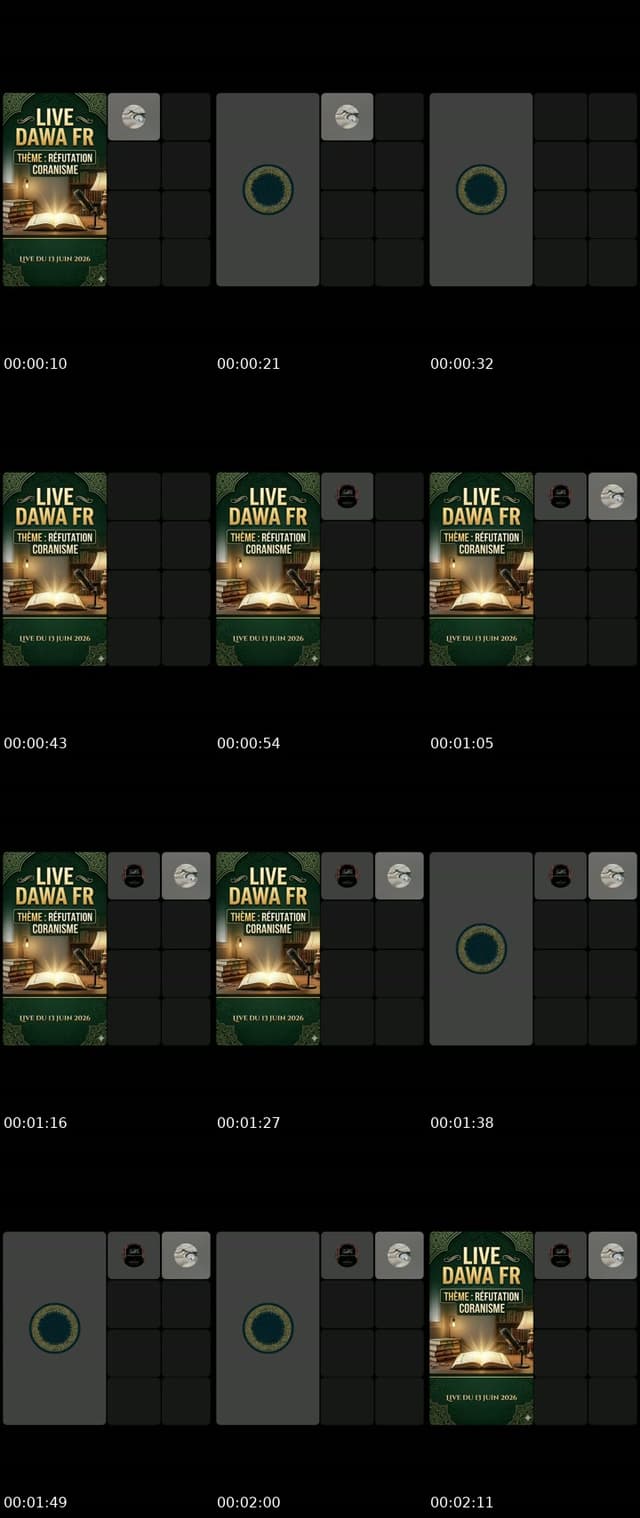Click the timestamp 00:01:49
The image size is (640, 1518).
point(36,1502)
